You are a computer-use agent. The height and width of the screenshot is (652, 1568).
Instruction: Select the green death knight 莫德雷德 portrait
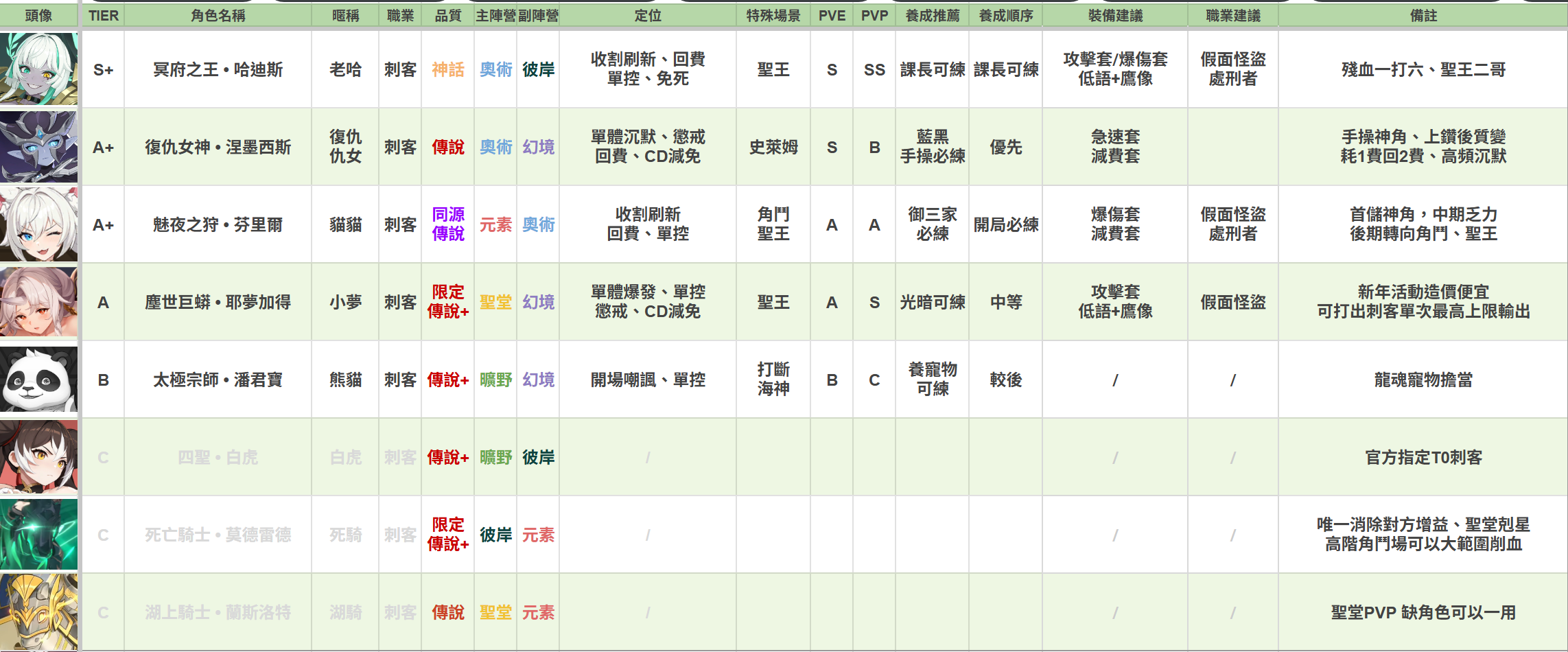[39, 534]
